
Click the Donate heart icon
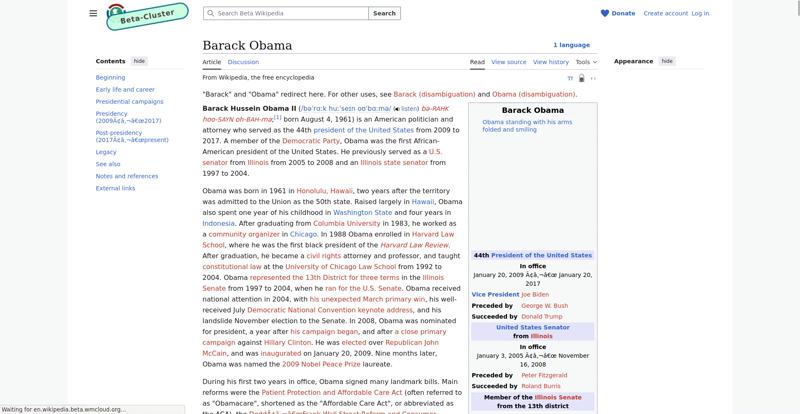click(x=605, y=13)
